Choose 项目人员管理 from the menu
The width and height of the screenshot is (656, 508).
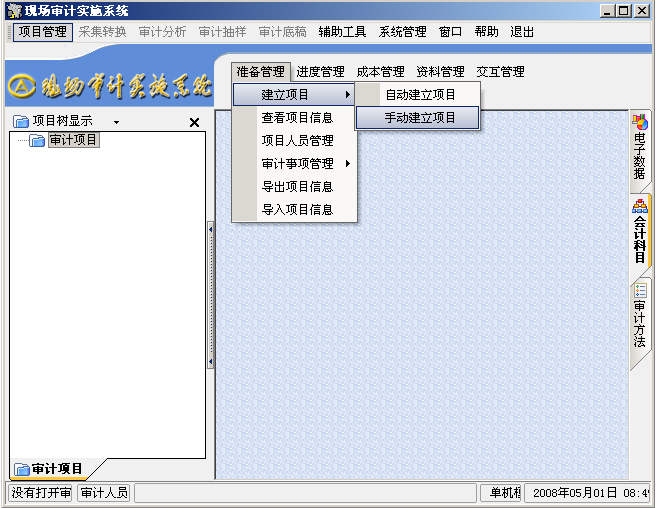[294, 141]
